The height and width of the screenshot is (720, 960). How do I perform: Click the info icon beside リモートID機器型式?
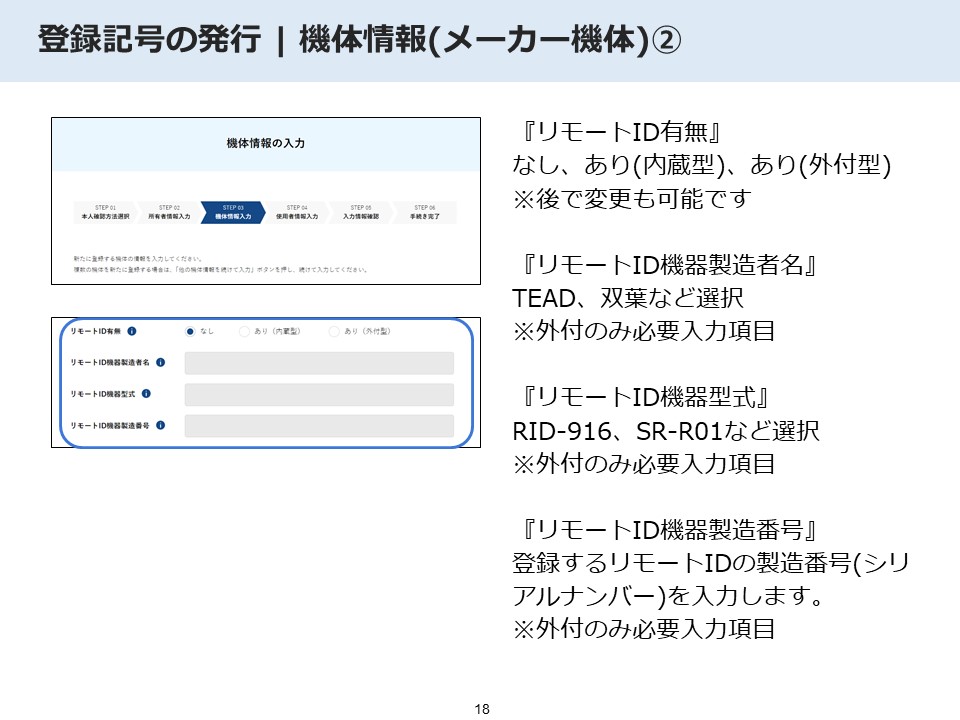coord(146,394)
